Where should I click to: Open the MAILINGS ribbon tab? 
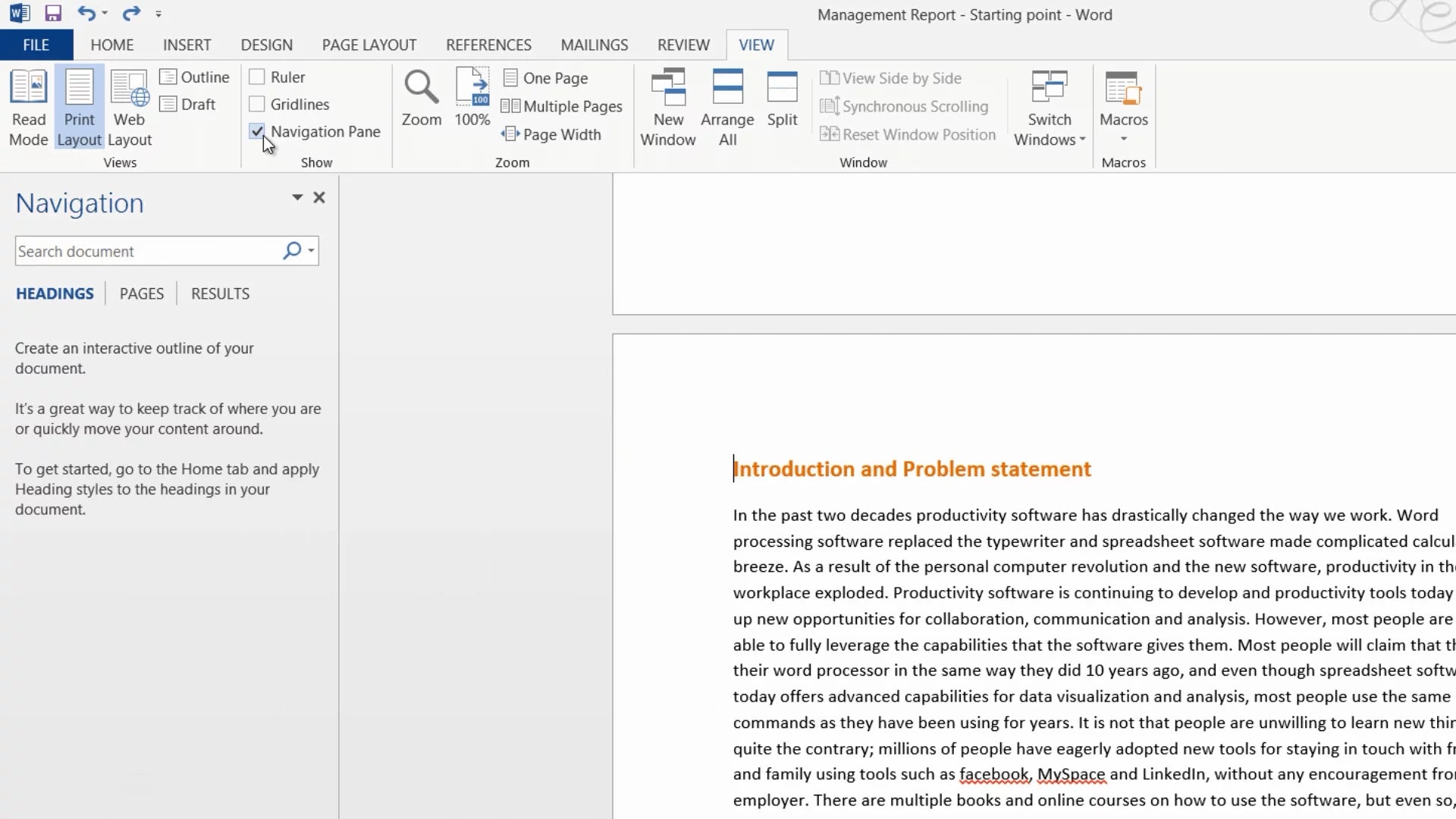tap(595, 45)
